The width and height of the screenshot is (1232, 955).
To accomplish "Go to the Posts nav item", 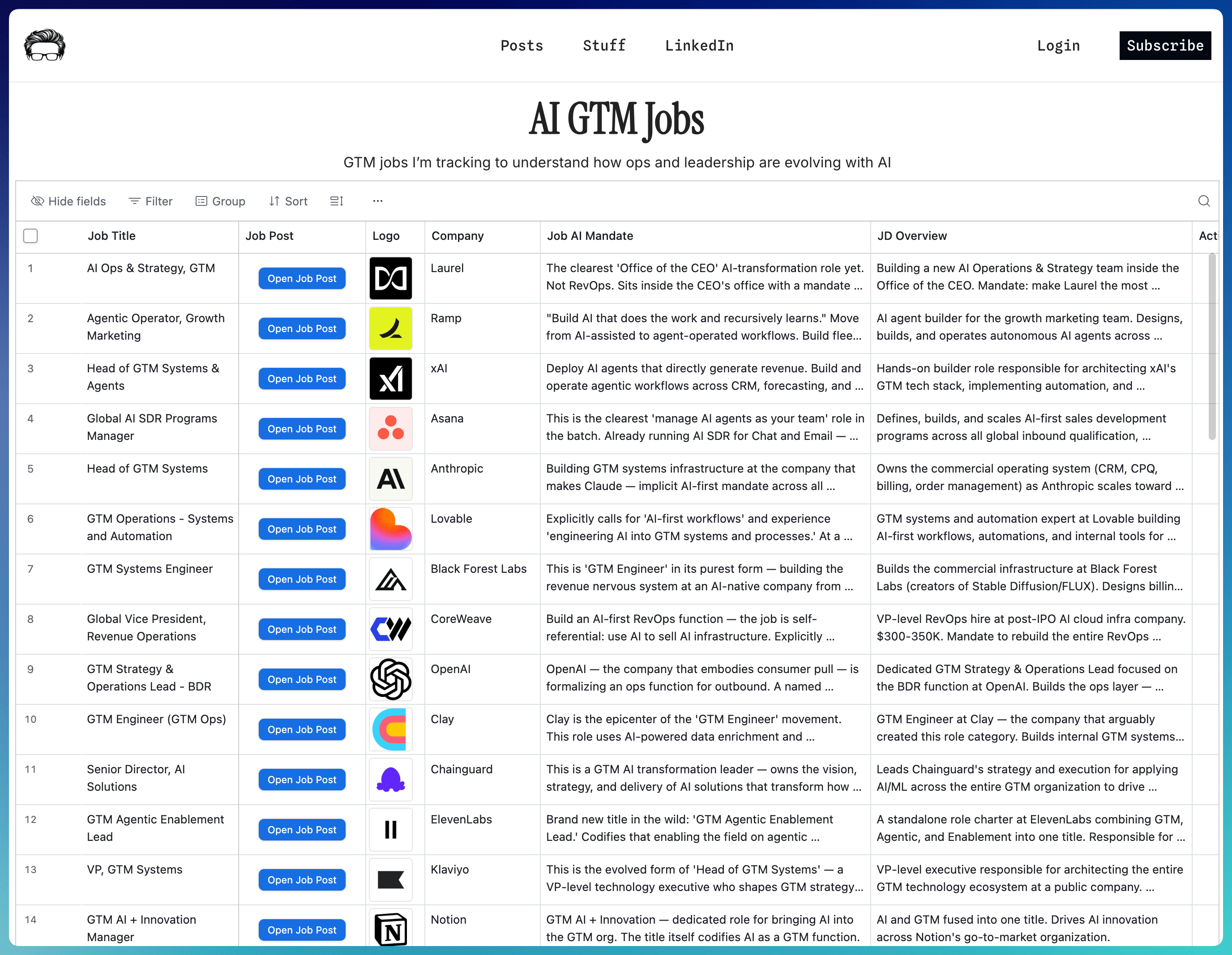I will tap(522, 46).
